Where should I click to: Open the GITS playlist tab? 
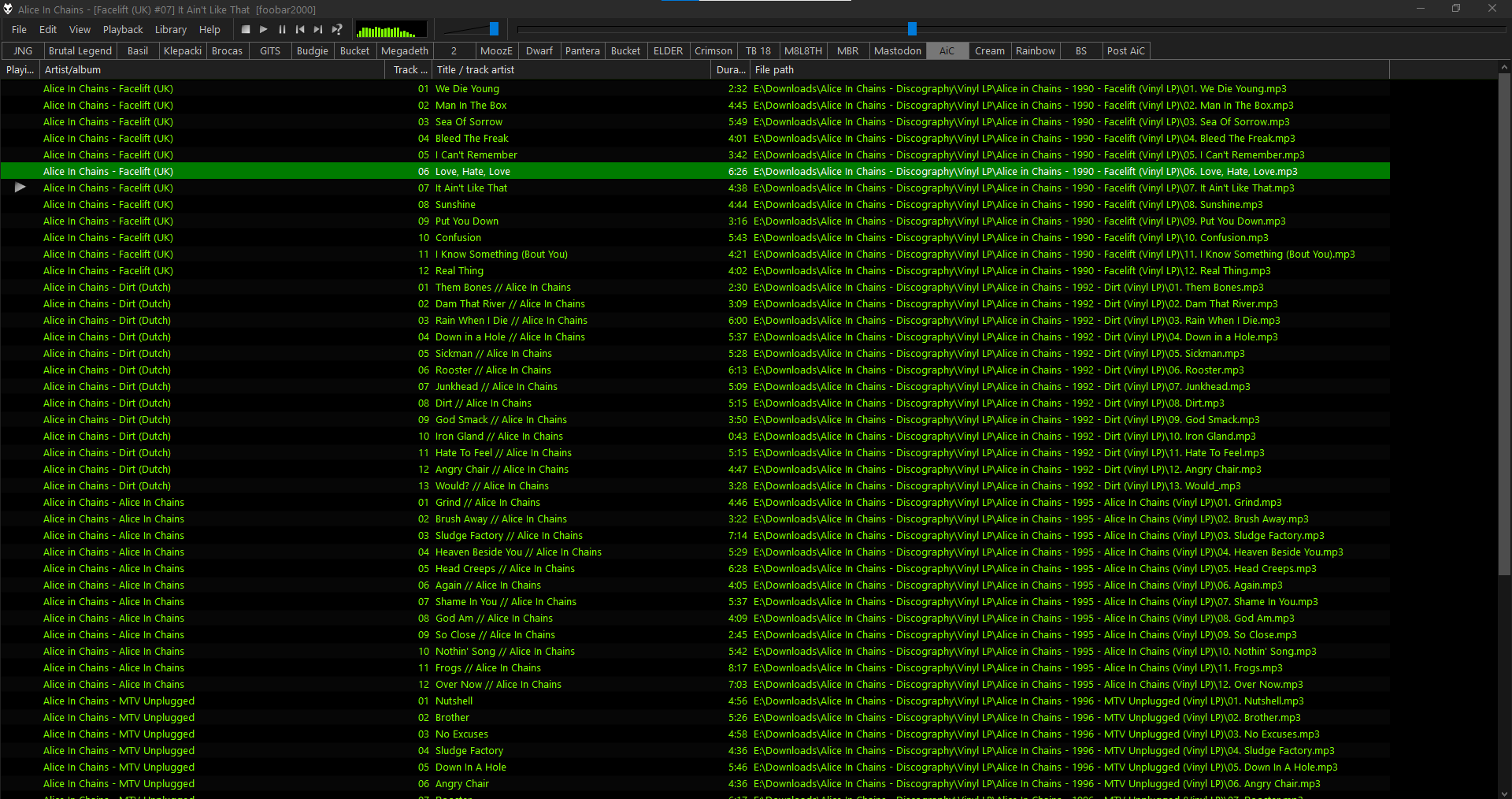pyautogui.click(x=270, y=50)
